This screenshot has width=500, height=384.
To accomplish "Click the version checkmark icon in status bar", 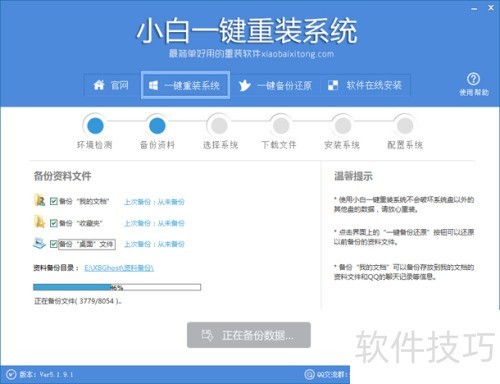I will click(x=11, y=374).
